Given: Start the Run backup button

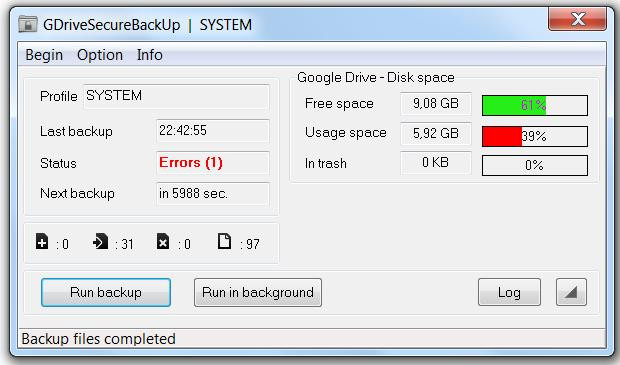Looking at the screenshot, I should click(x=106, y=292).
